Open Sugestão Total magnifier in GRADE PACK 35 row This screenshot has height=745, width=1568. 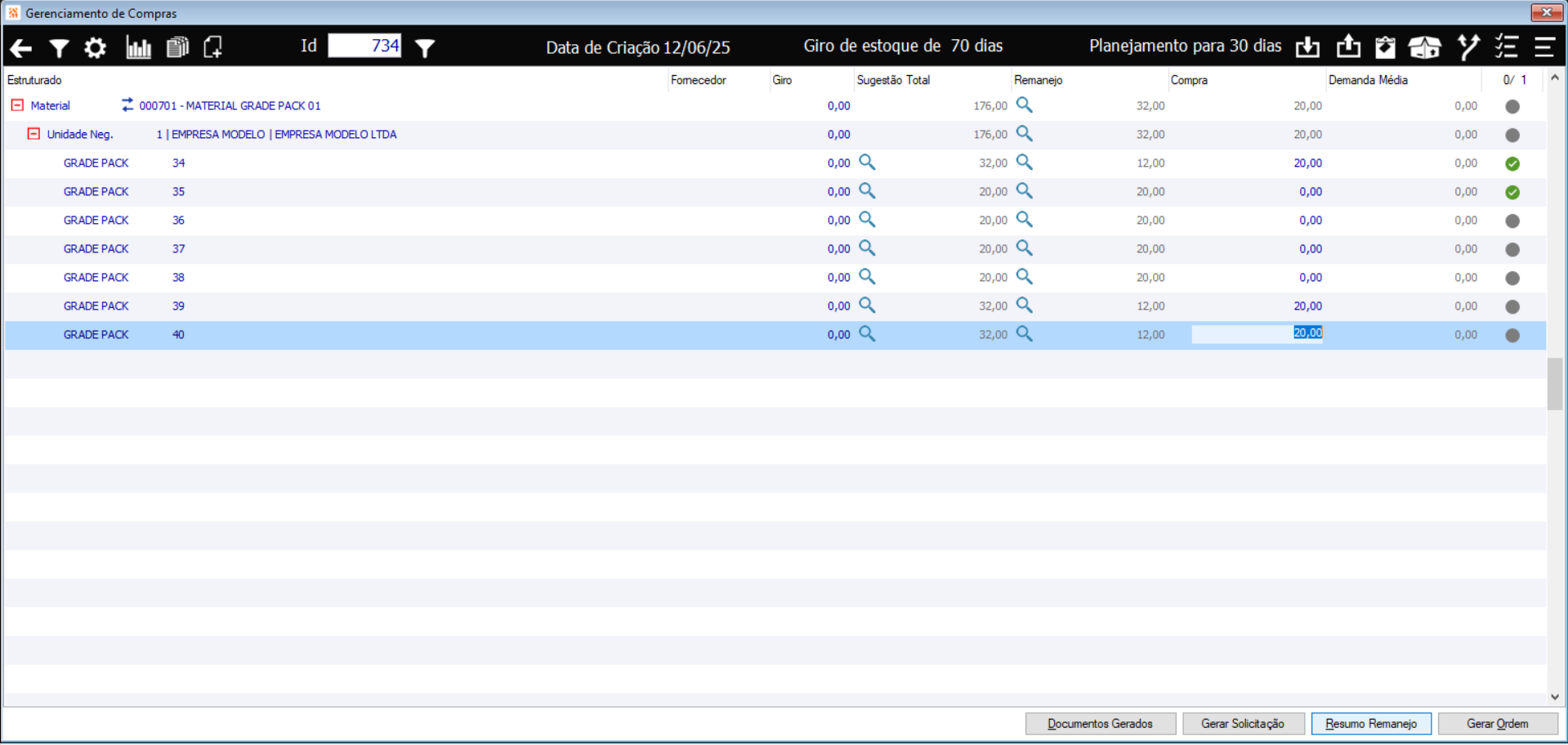(1024, 190)
